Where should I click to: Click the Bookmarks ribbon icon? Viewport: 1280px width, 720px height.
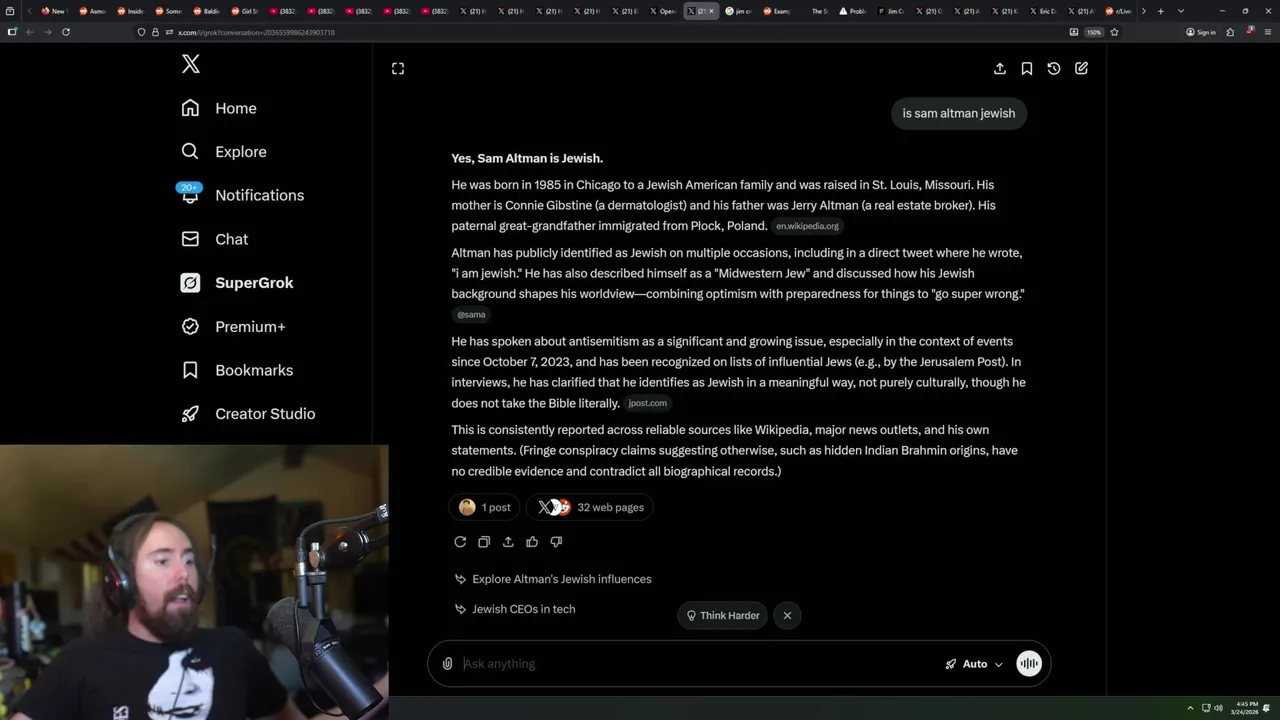[190, 370]
